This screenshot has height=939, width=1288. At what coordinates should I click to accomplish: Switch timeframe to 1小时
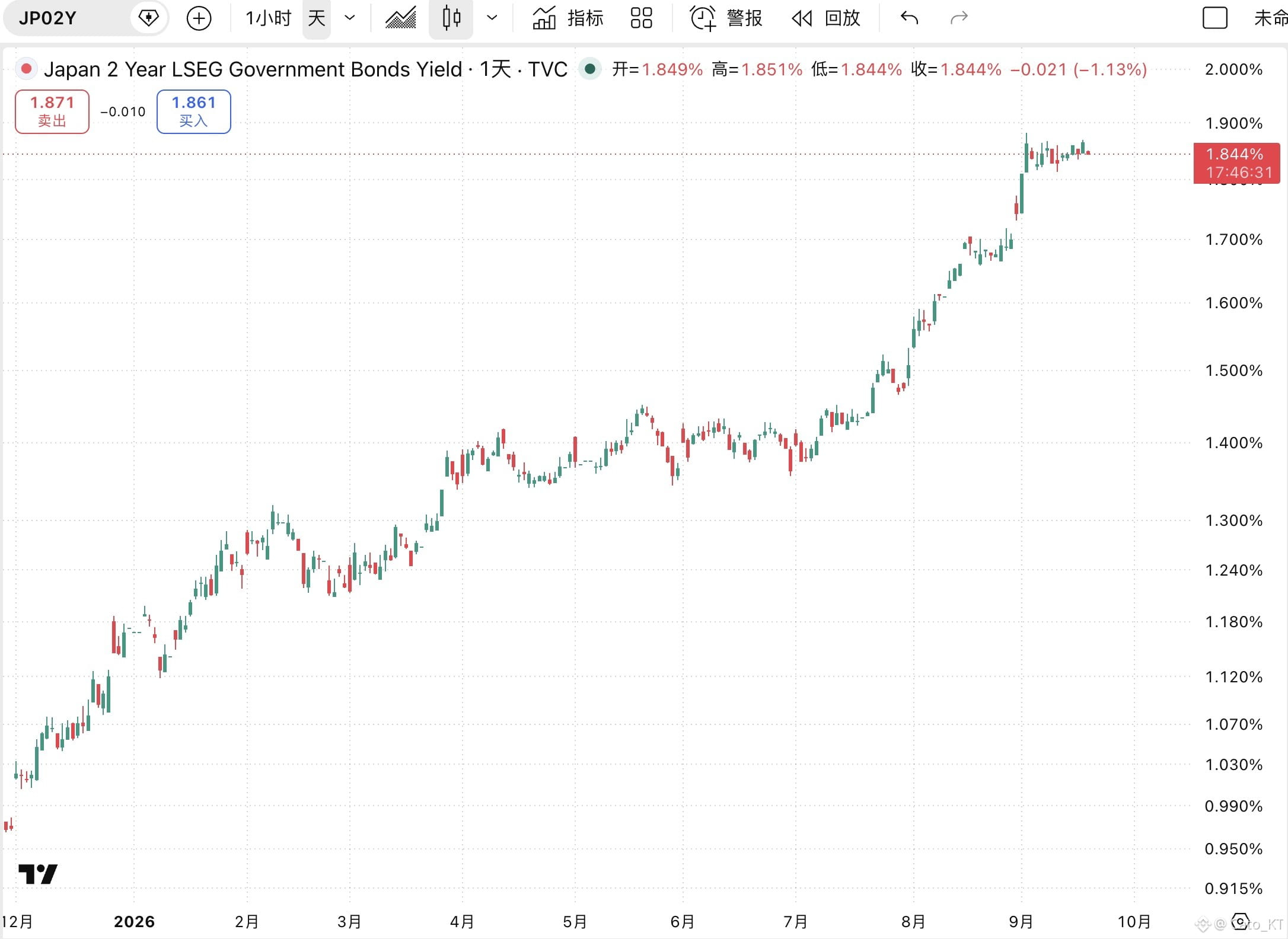(268, 18)
